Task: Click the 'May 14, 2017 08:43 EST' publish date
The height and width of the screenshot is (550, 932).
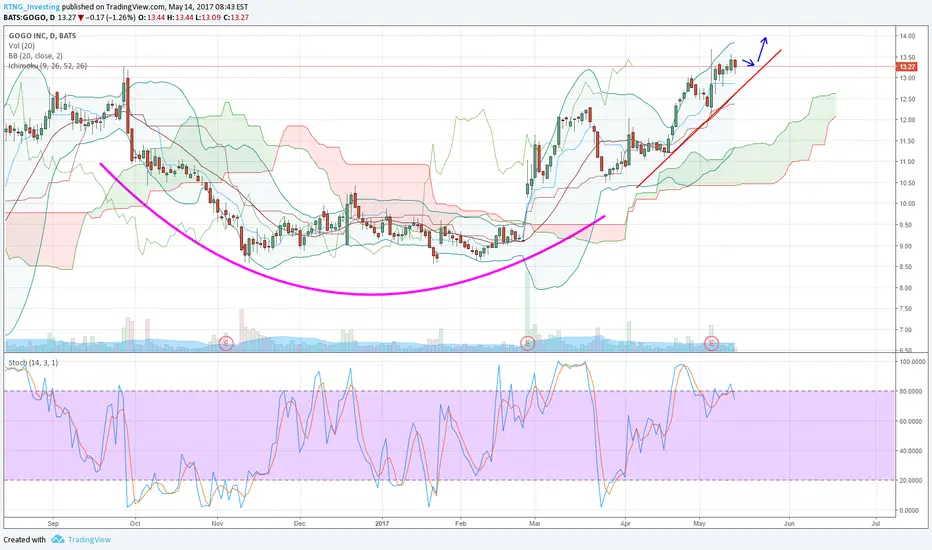Action: [x=207, y=7]
